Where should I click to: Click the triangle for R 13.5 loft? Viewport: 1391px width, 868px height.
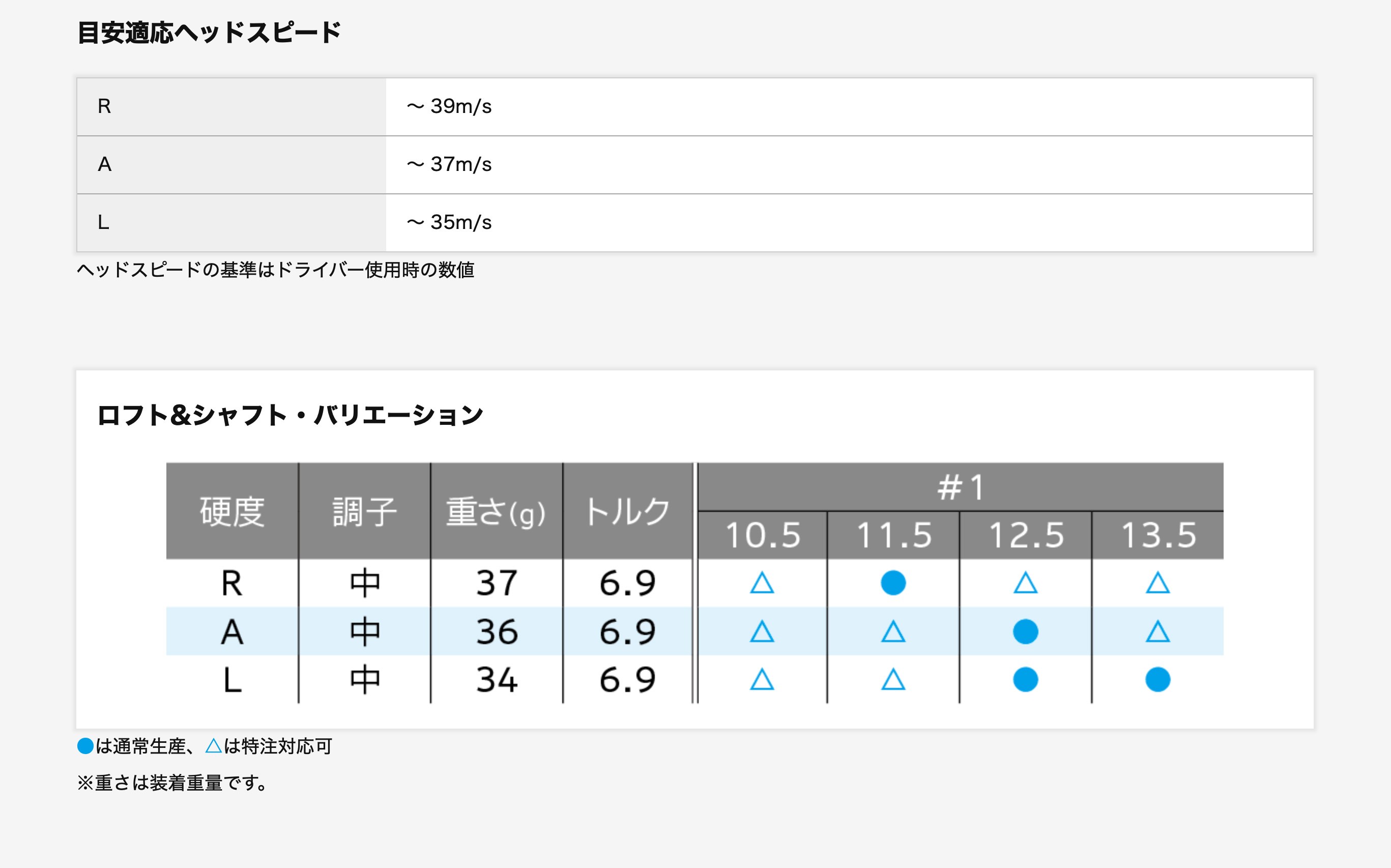tap(1157, 583)
